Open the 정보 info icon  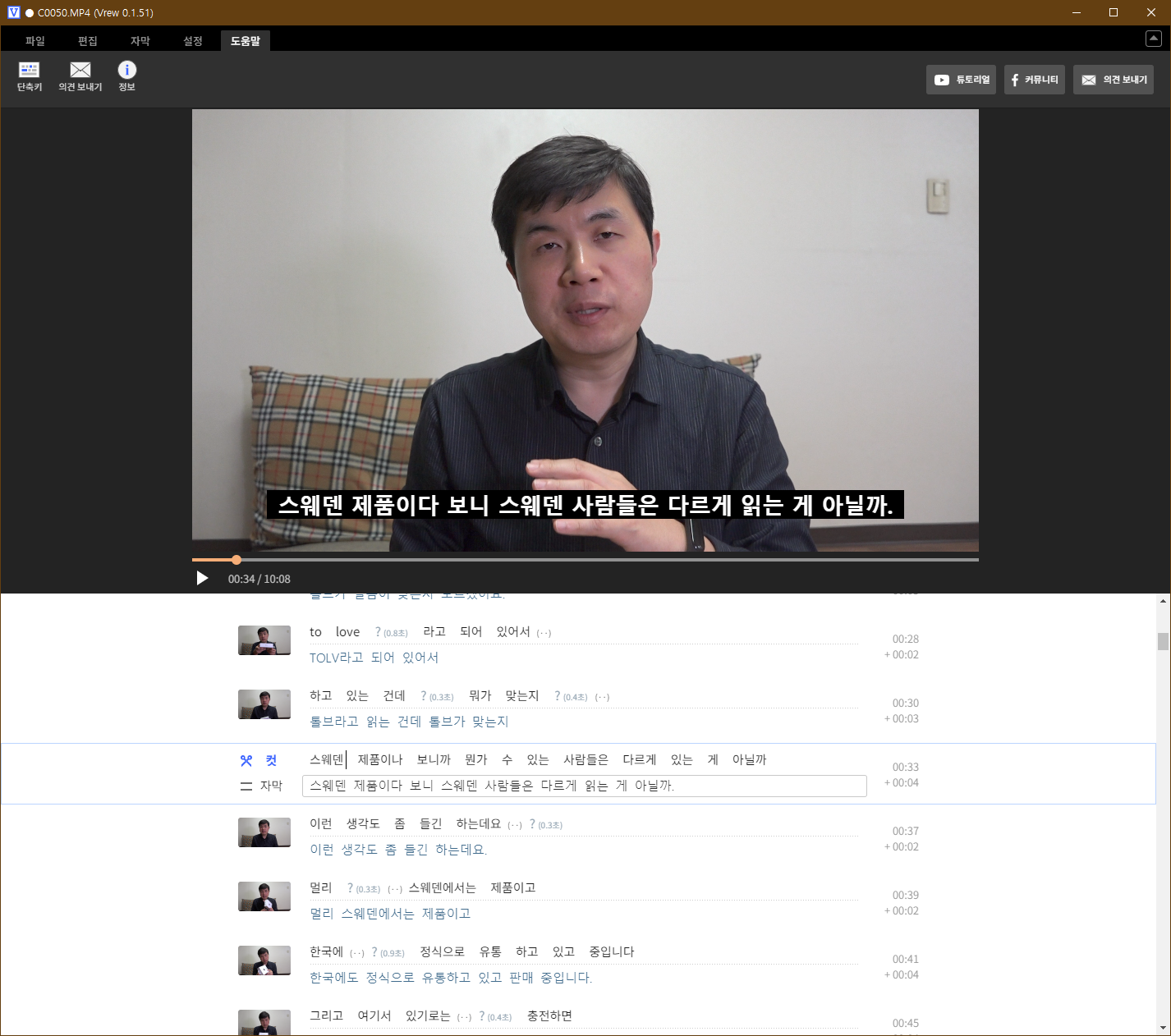pyautogui.click(x=126, y=76)
